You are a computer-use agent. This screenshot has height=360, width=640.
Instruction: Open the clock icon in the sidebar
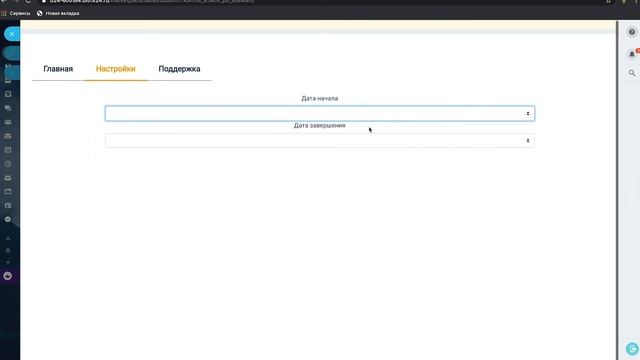(x=8, y=164)
